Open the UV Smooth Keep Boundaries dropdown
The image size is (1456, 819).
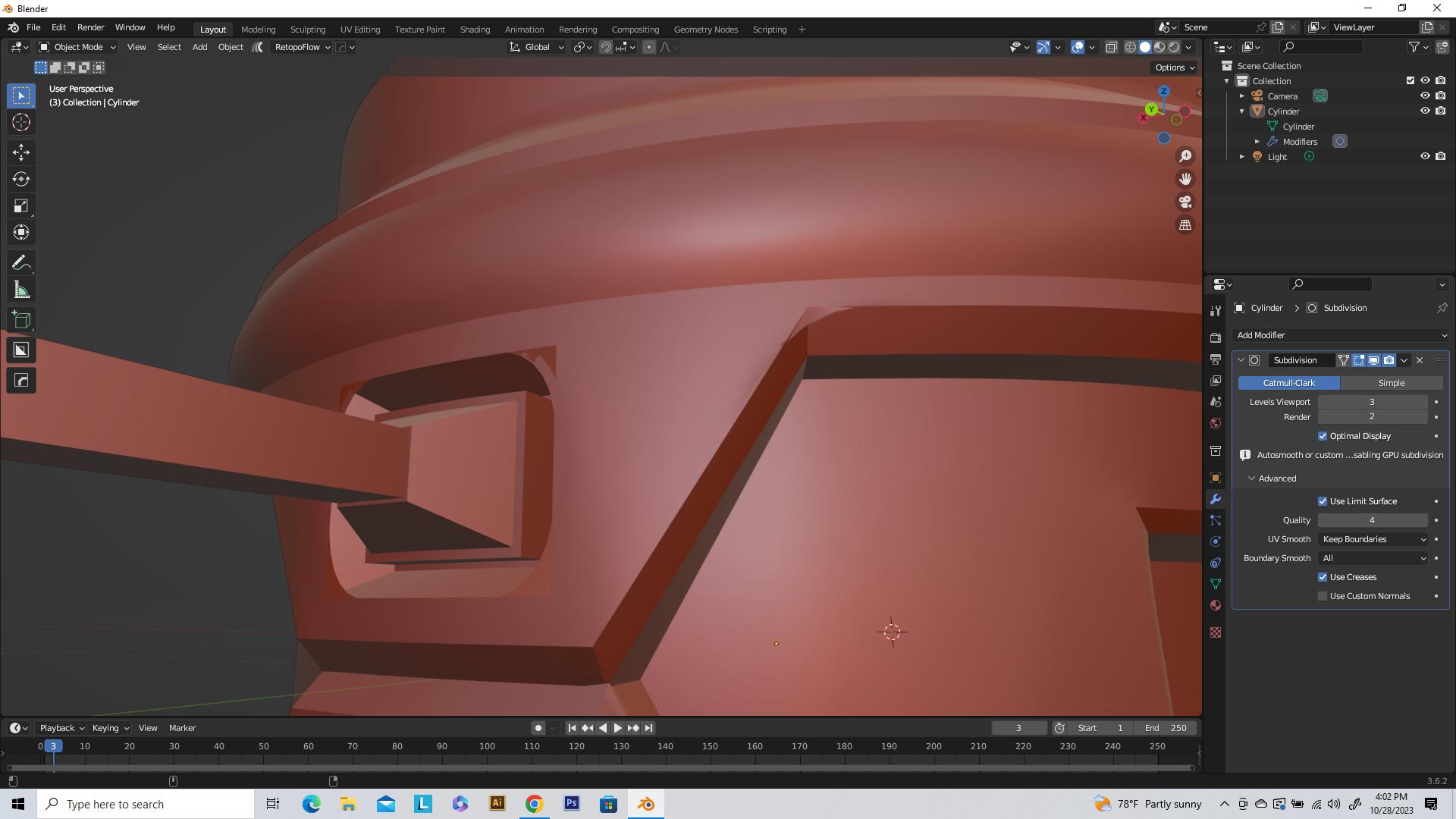pos(1373,539)
